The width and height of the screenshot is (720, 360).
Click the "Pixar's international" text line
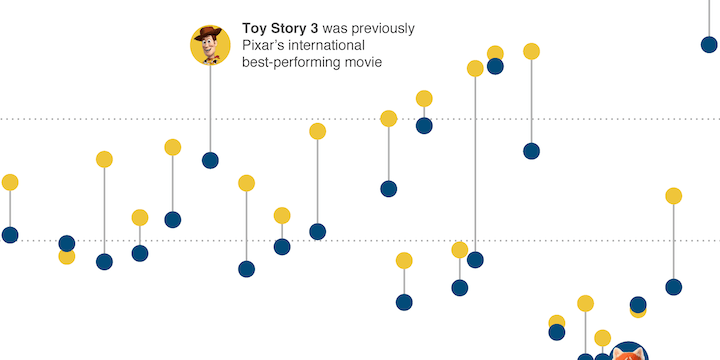coord(304,45)
